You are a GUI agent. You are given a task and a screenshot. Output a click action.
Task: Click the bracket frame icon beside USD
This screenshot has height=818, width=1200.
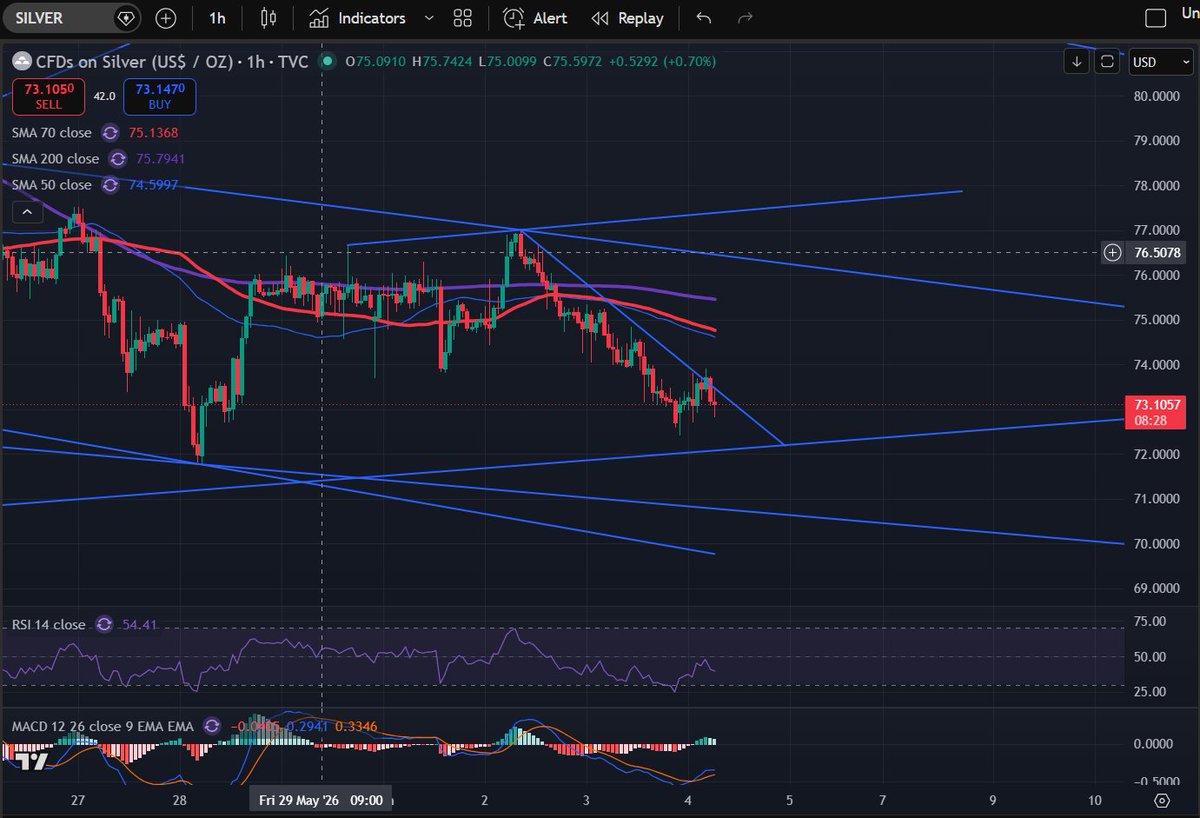pos(1107,61)
